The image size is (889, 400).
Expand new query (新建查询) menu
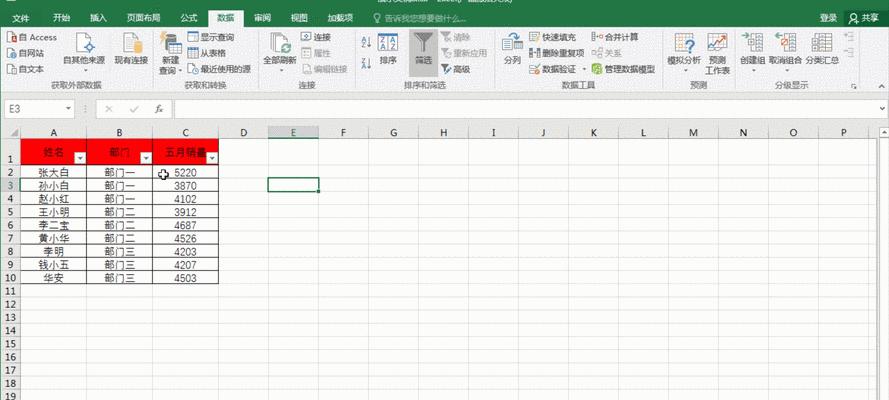point(170,54)
